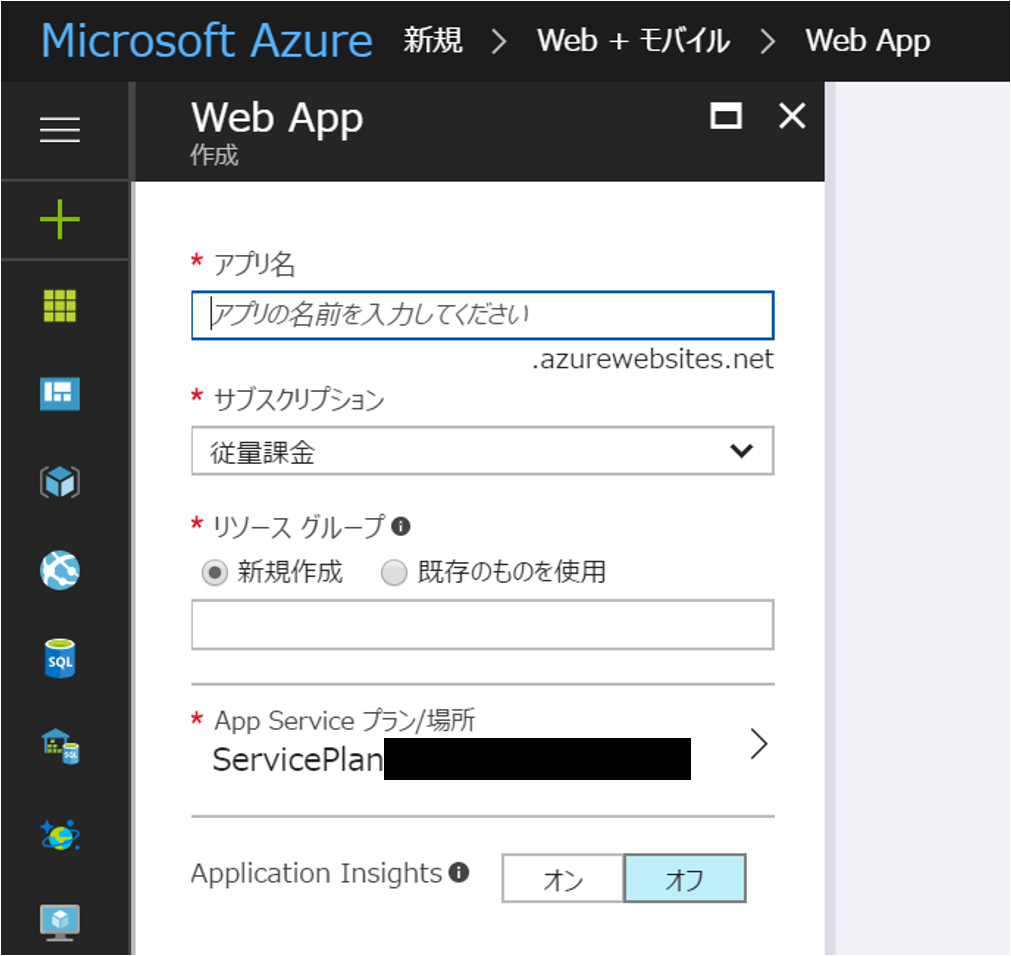Open SQL data warehouse icon
Image resolution: width=1011 pixels, height=956 pixels.
pyautogui.click(x=60, y=746)
